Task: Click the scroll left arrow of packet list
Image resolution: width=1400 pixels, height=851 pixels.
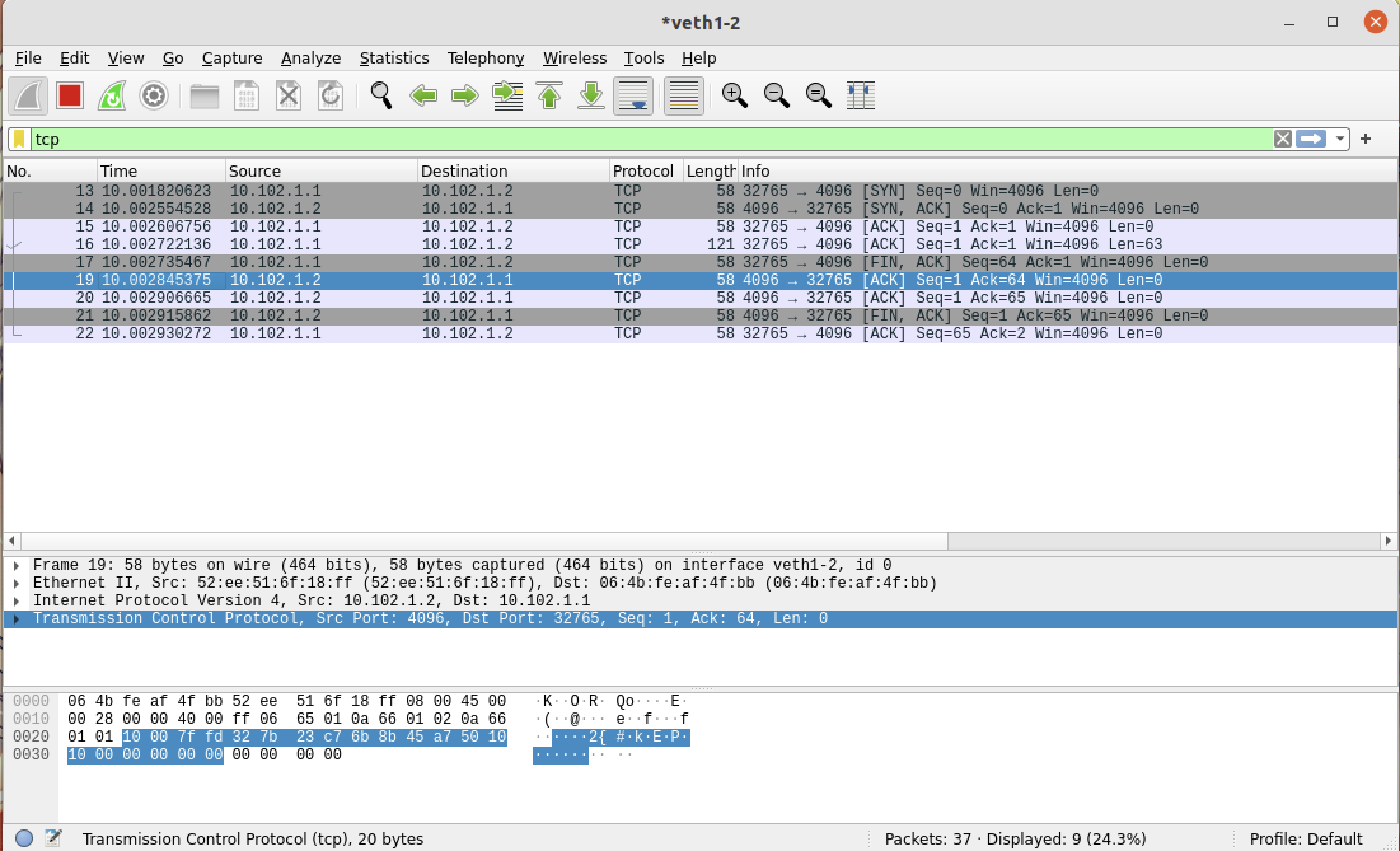Action: tap(11, 541)
